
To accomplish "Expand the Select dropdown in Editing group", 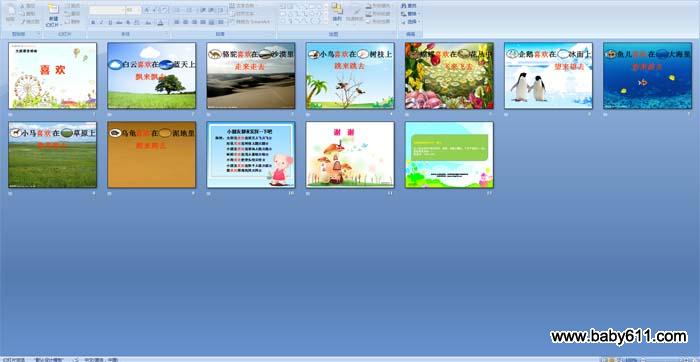I will pyautogui.click(x=418, y=21).
